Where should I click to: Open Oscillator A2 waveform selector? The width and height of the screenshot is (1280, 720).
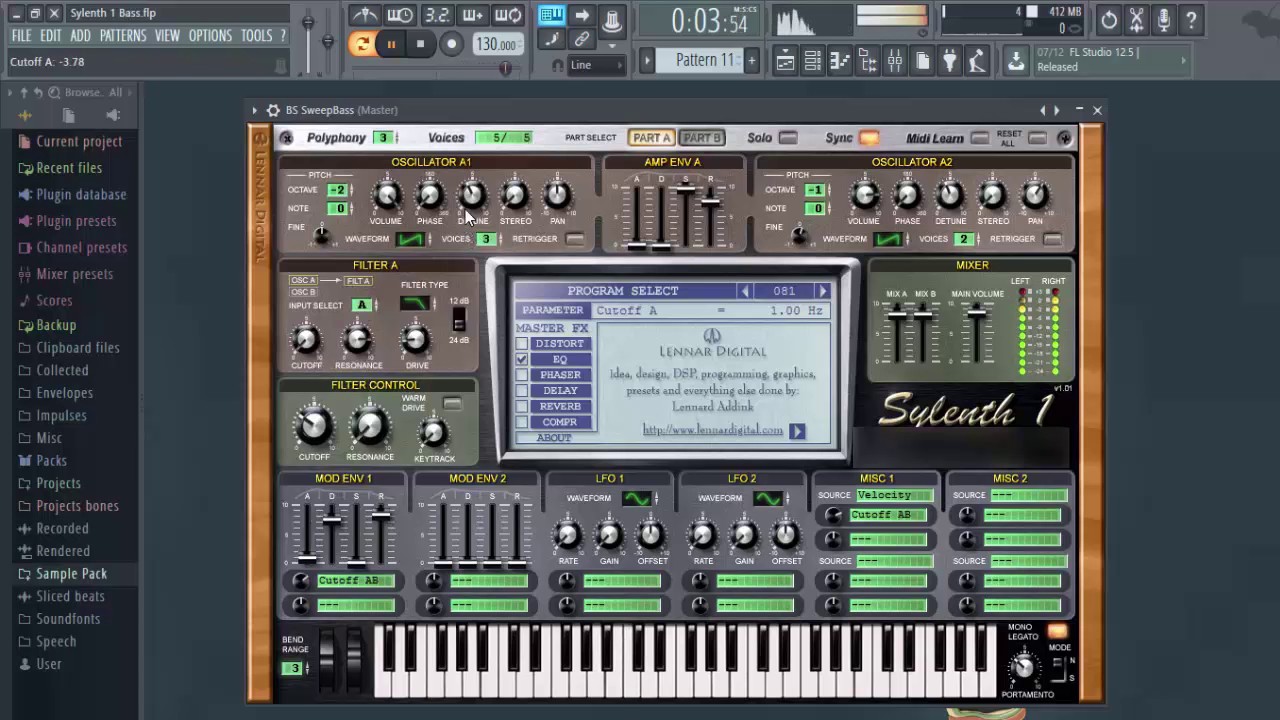tap(888, 239)
